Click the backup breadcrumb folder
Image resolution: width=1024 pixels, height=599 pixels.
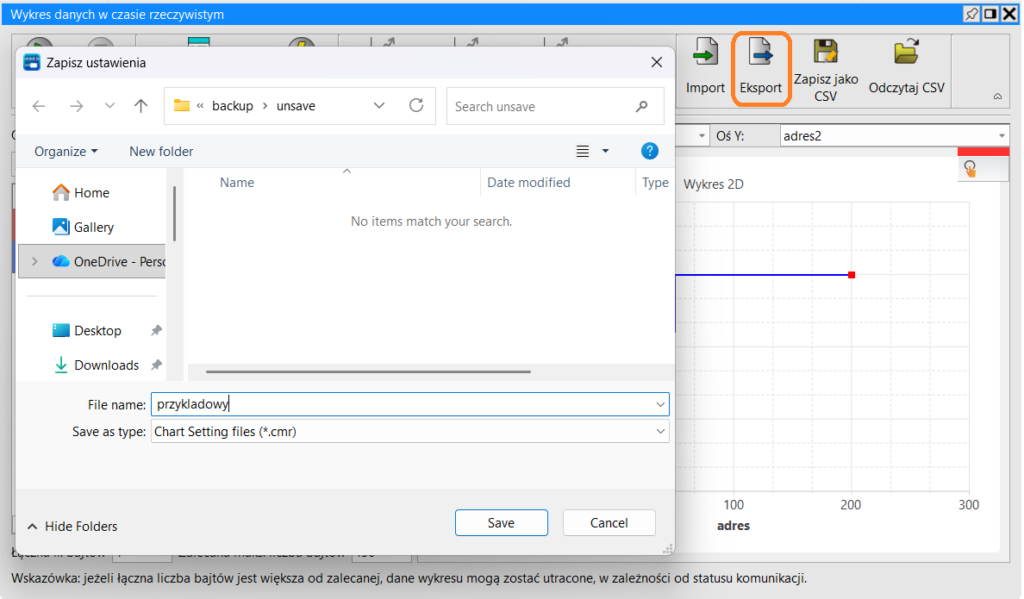coord(232,106)
